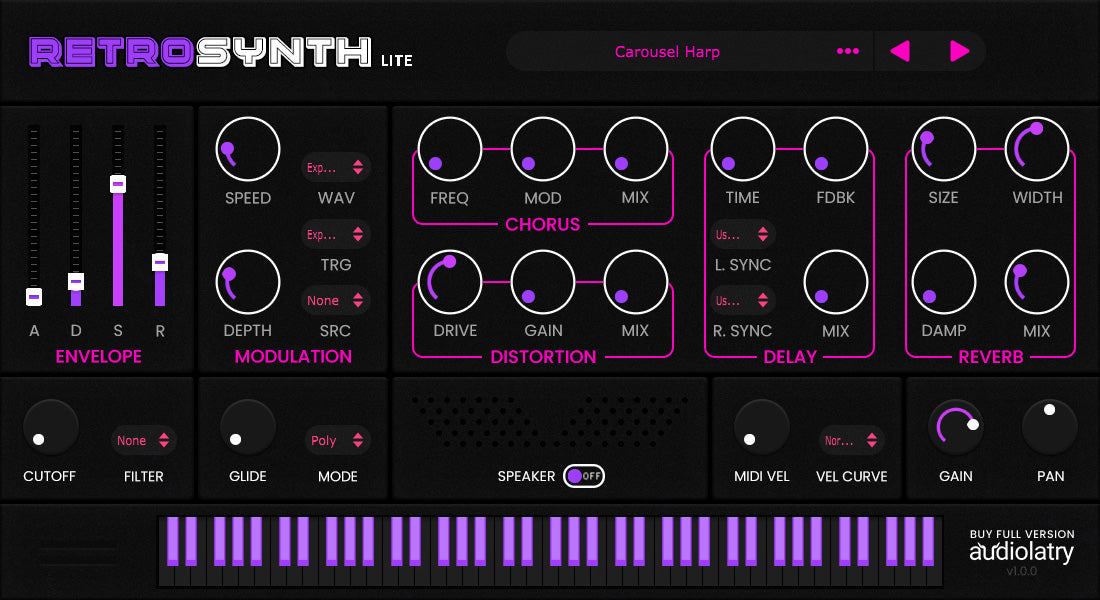Click the Attack envelope slider handle
Image resolution: width=1100 pixels, height=600 pixels.
pyautogui.click(x=34, y=297)
